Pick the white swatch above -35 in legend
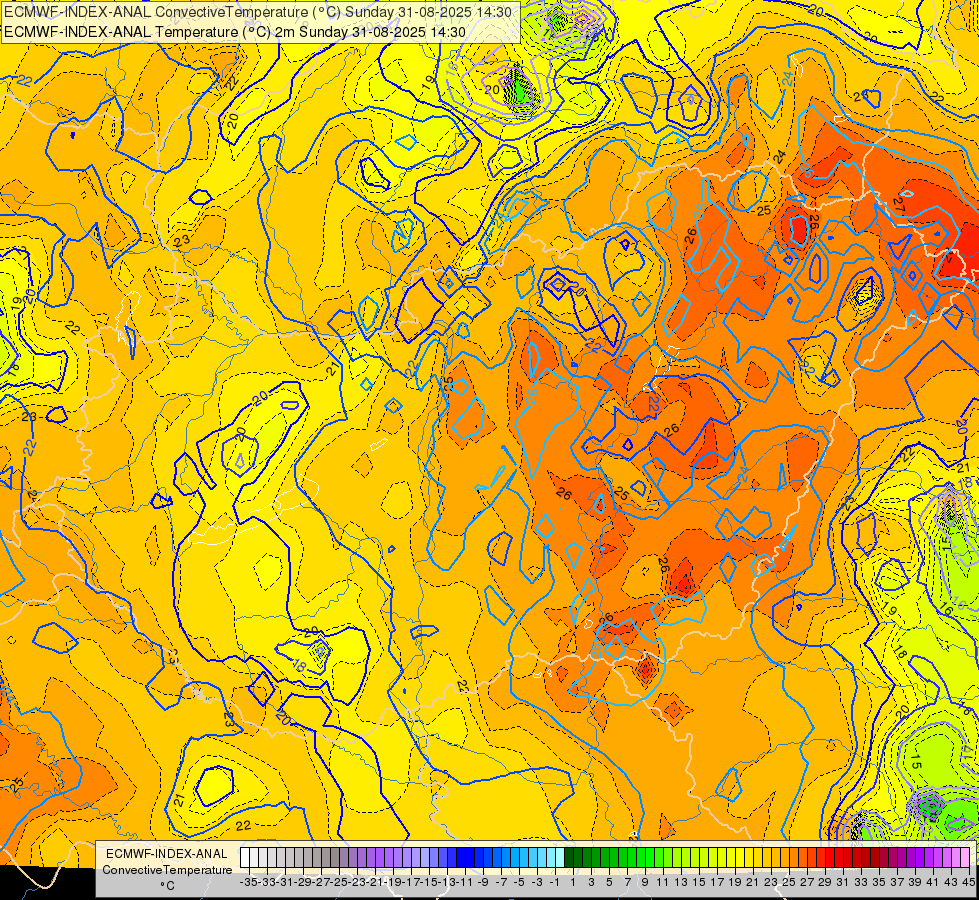This screenshot has width=979, height=900. point(245,857)
